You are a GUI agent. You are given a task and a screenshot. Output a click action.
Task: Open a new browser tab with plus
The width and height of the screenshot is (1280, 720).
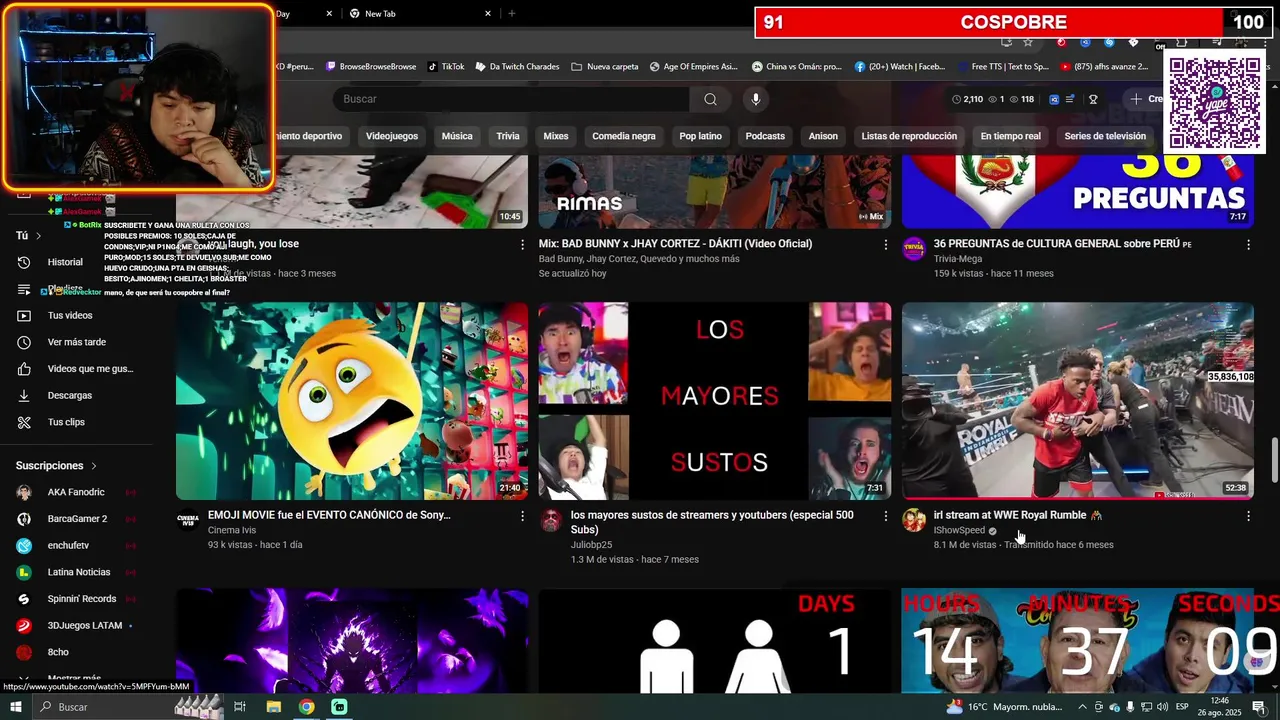tap(512, 14)
